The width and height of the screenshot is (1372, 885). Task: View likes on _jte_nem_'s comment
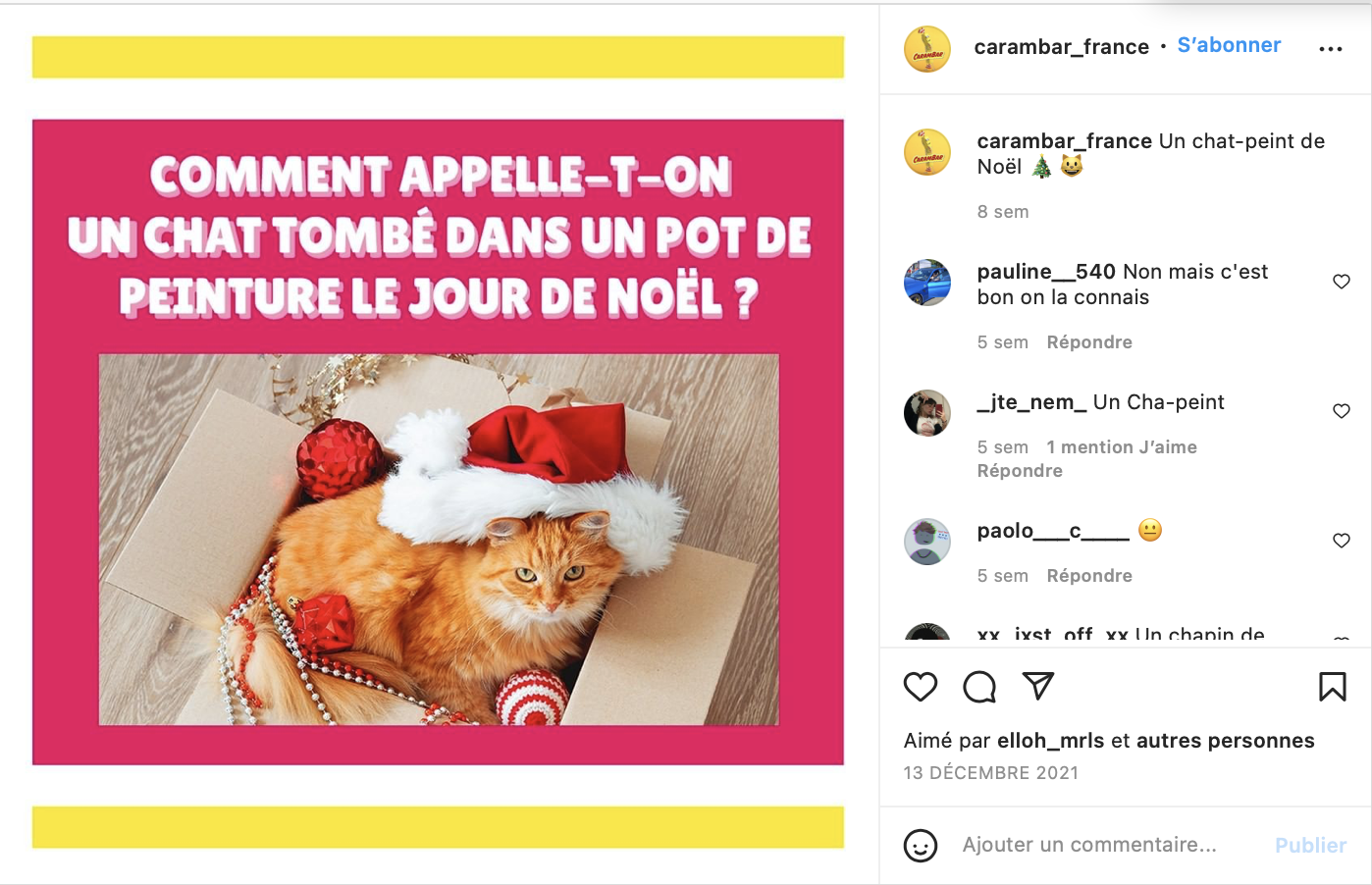click(x=1122, y=447)
